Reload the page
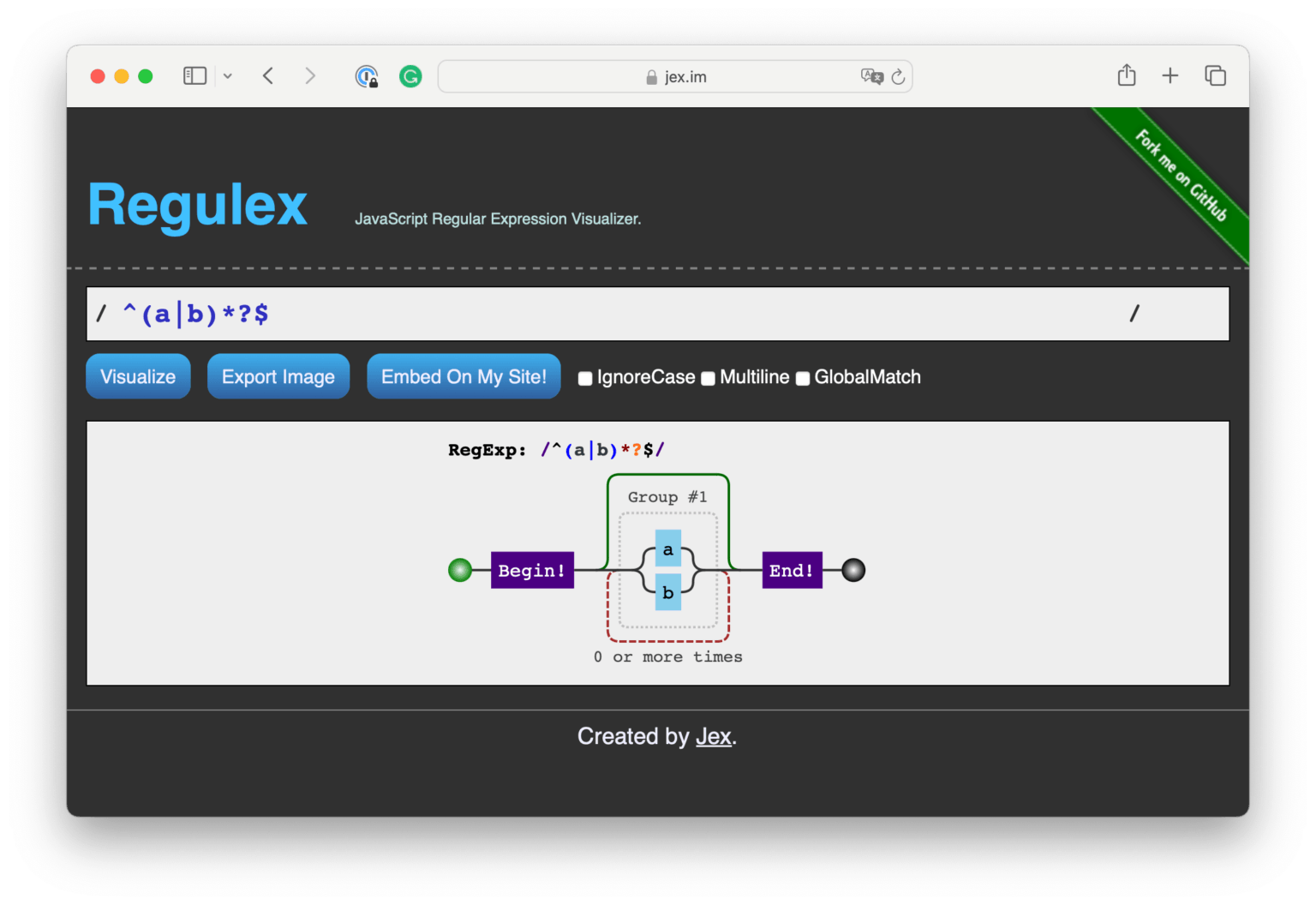Viewport: 1316px width, 905px height. pyautogui.click(x=898, y=76)
